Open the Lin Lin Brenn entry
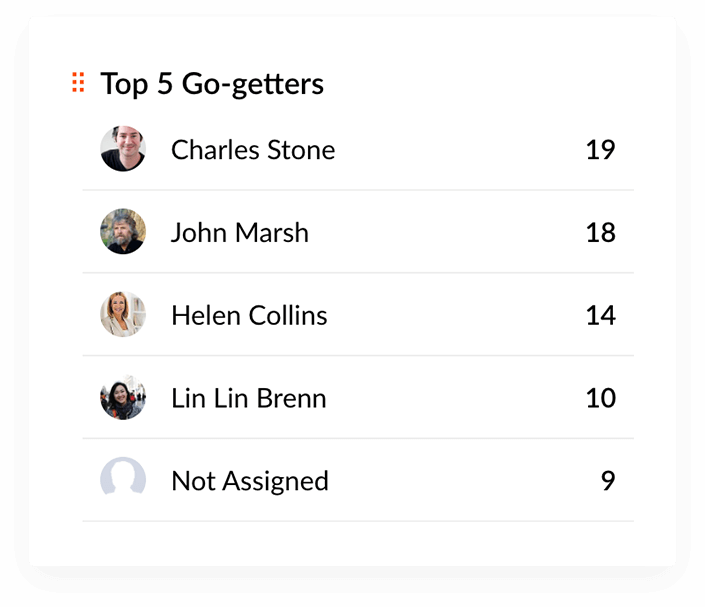The width and height of the screenshot is (705, 607). 249,399
